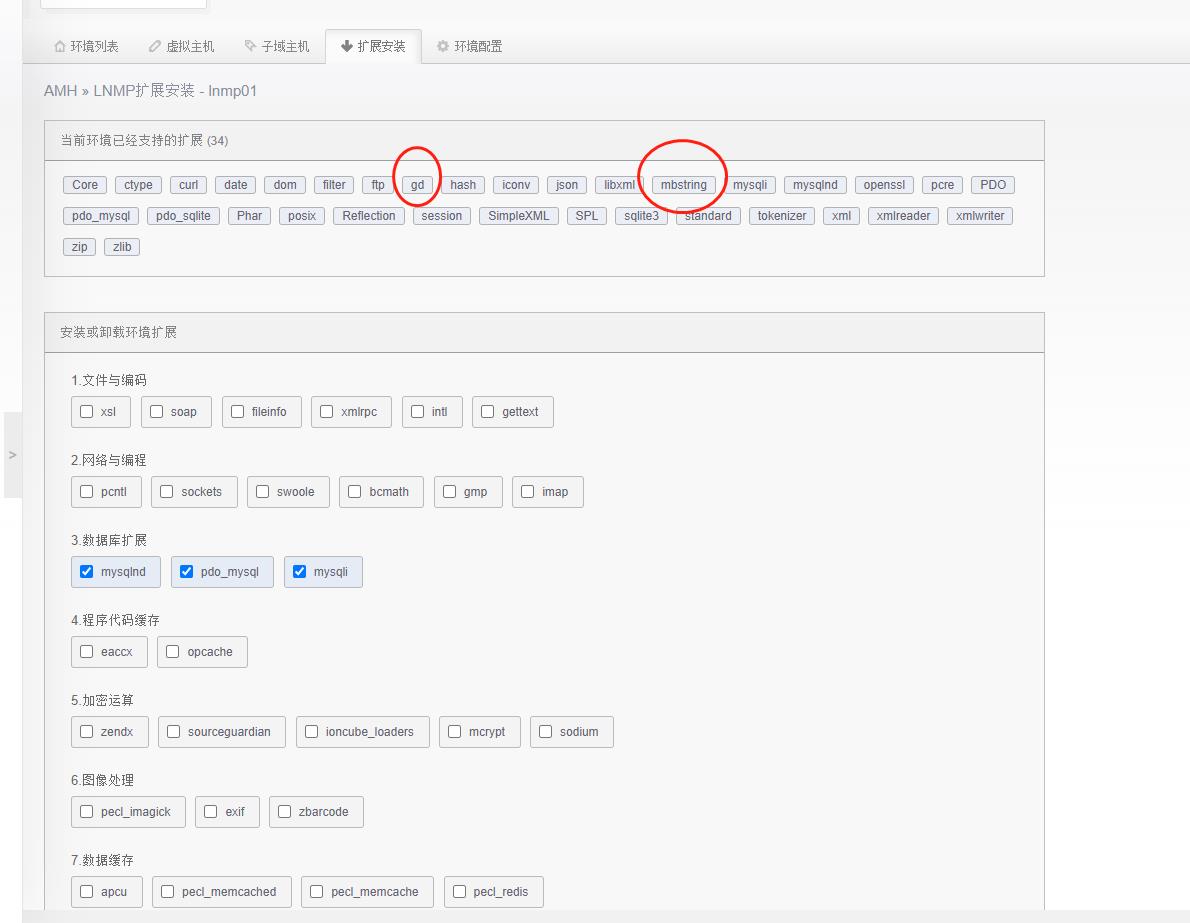
Task: Enable the bcmath checkbox
Action: pyautogui.click(x=355, y=492)
